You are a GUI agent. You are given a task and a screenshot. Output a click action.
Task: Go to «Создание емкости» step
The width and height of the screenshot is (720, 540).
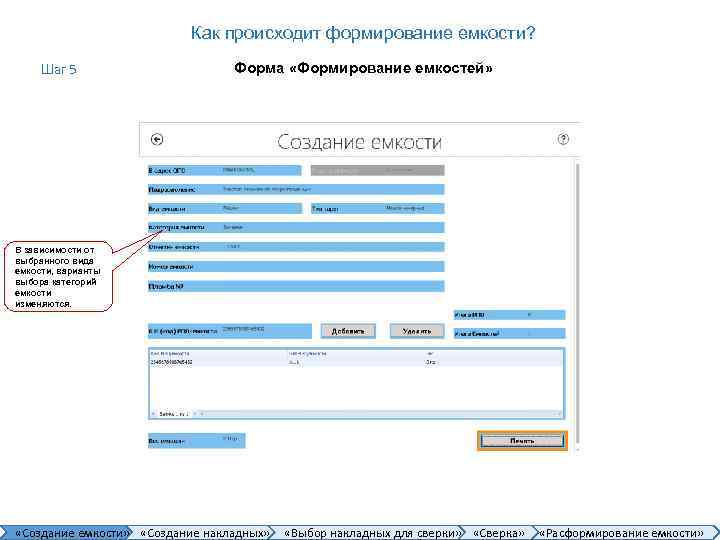click(x=66, y=533)
